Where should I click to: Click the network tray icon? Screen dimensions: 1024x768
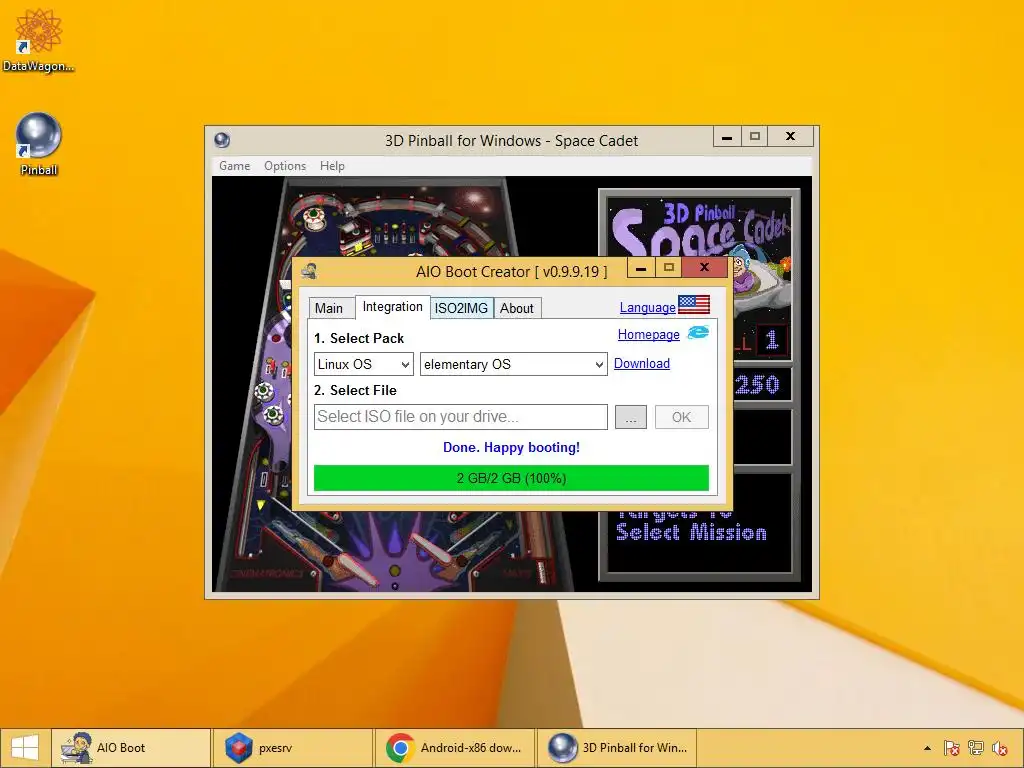[976, 748]
